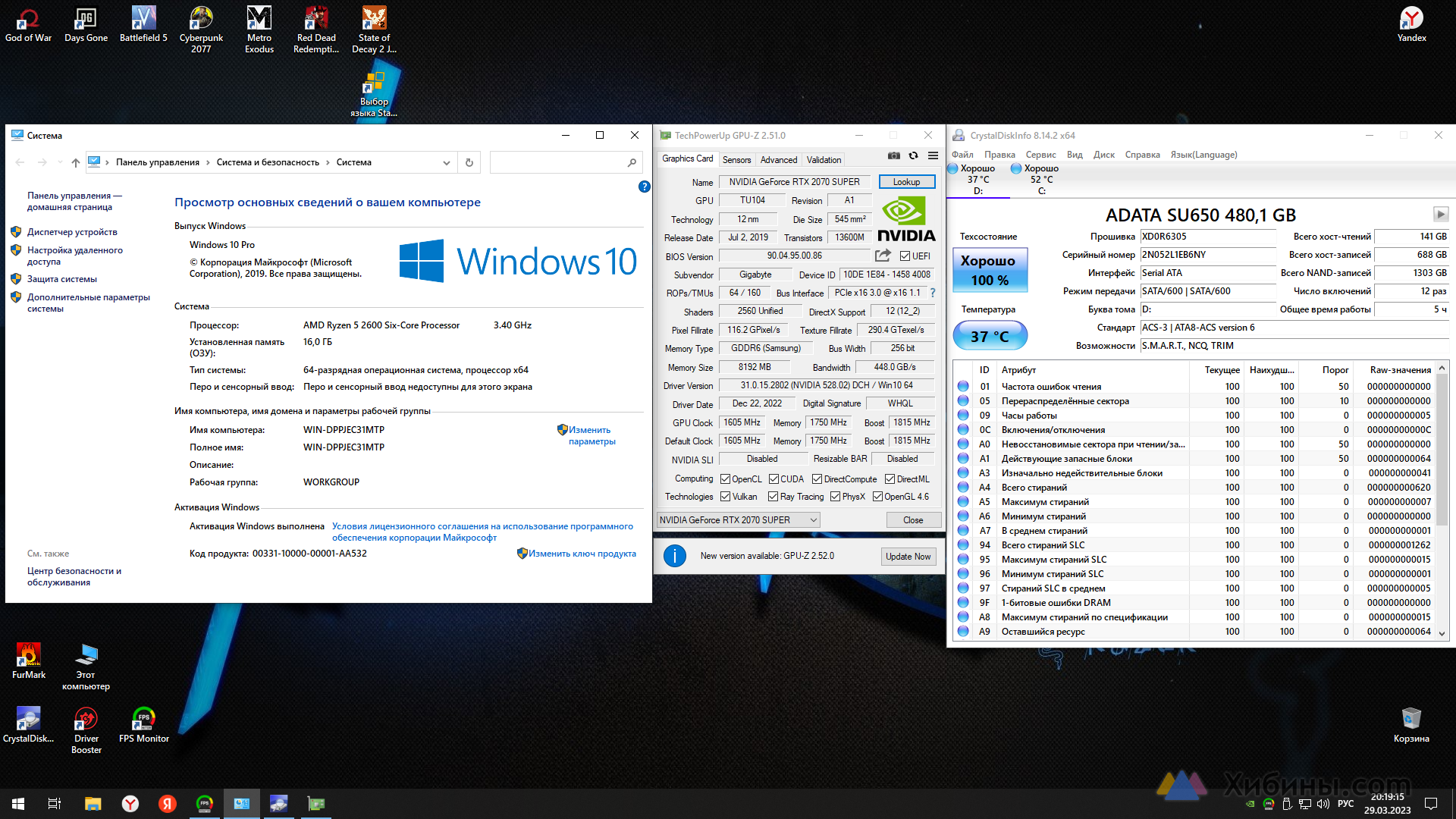Launch Cyberpunk 2077 desktop icon
Screen dimensions: 1456x819
(201, 30)
